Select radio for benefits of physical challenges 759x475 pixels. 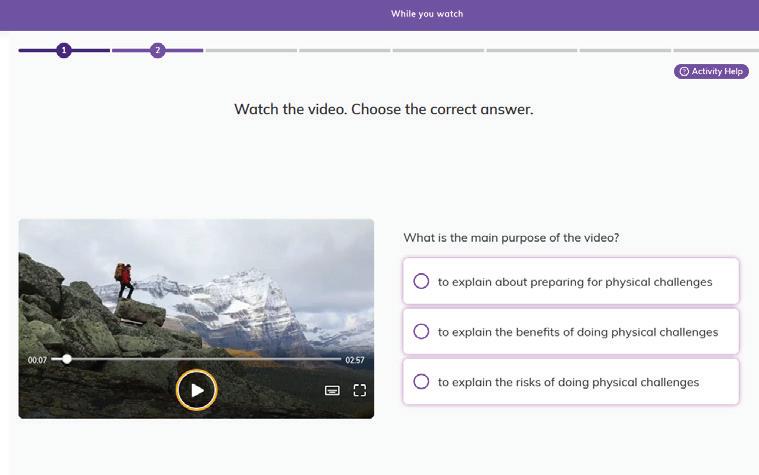coord(421,332)
